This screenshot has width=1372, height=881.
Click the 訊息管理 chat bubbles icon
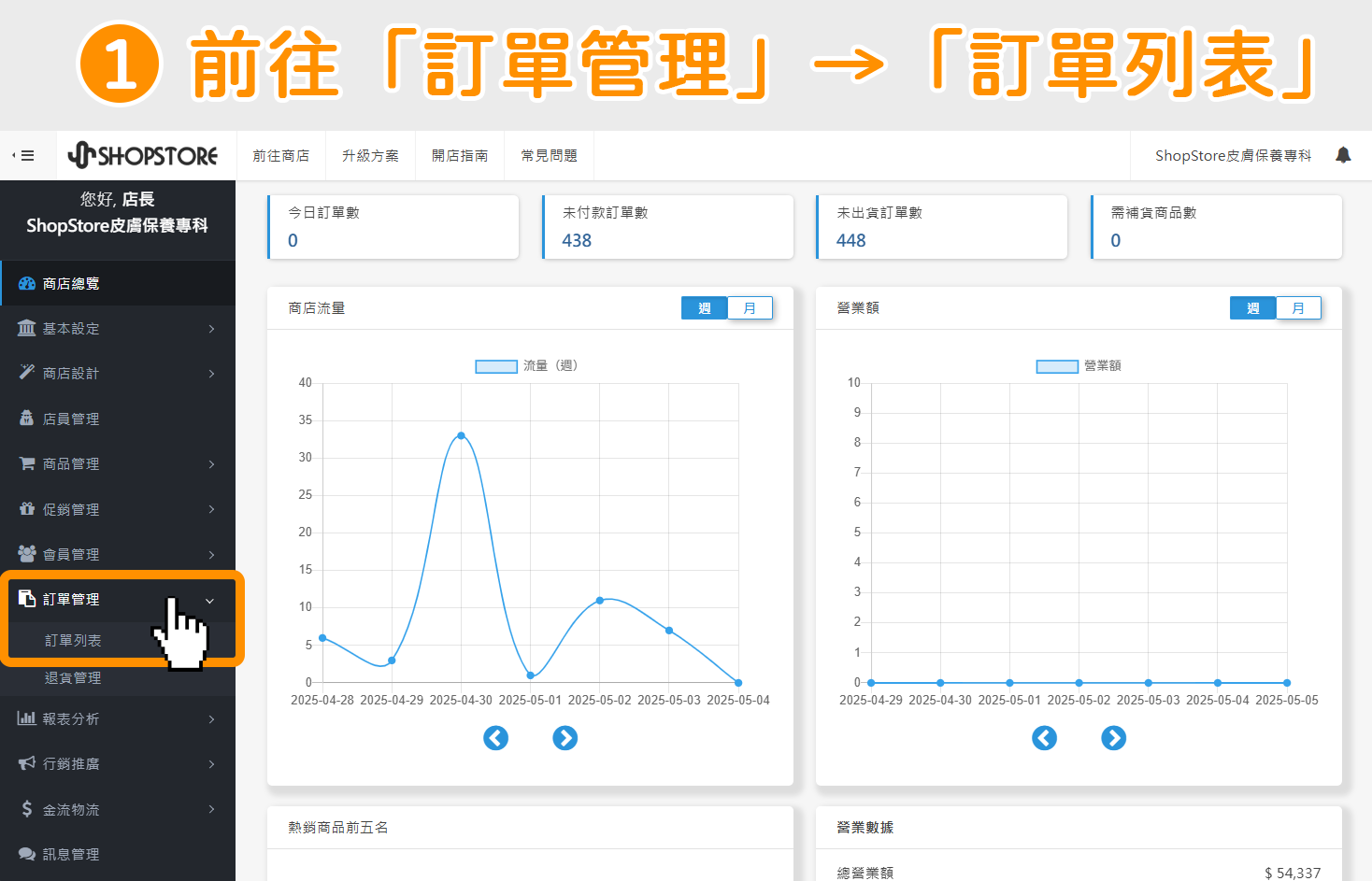pyautogui.click(x=27, y=853)
